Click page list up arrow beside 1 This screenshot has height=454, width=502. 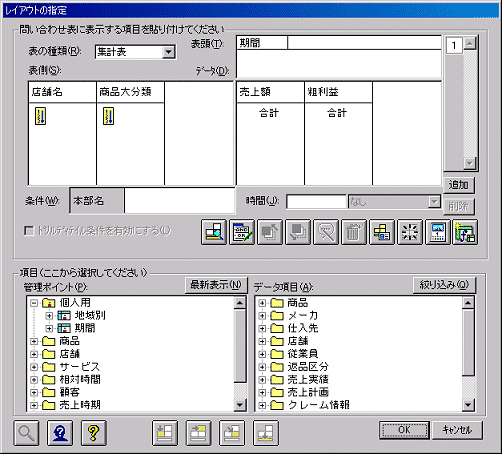(470, 43)
